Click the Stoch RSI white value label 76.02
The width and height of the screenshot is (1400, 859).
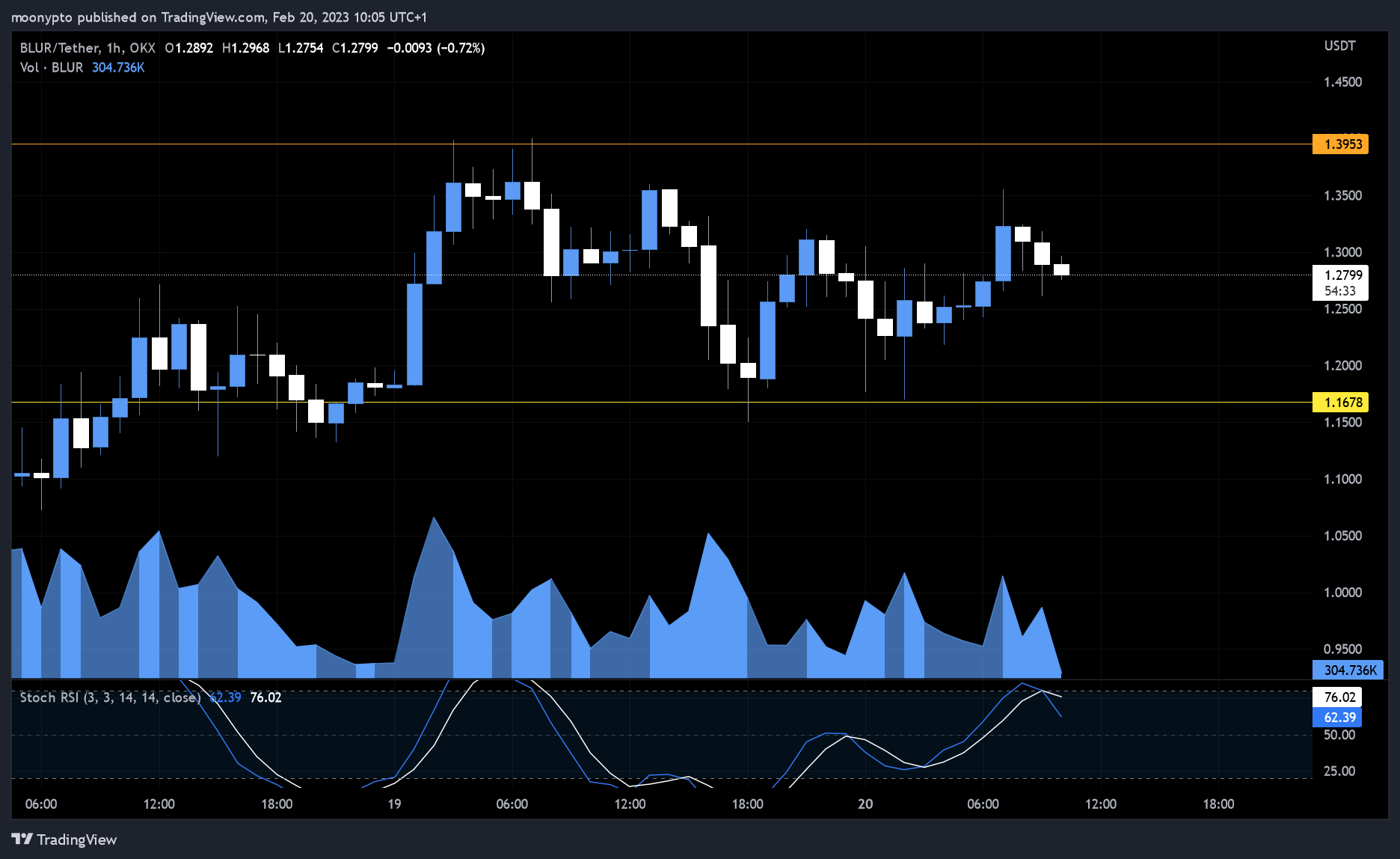pos(1337,697)
